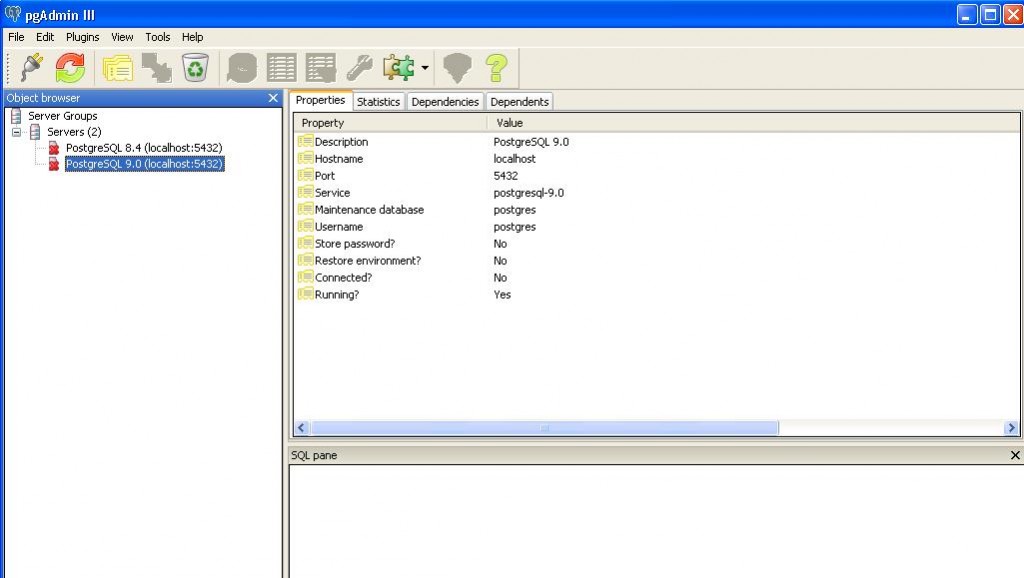
Task: Open the Tools menu
Action: 158,37
